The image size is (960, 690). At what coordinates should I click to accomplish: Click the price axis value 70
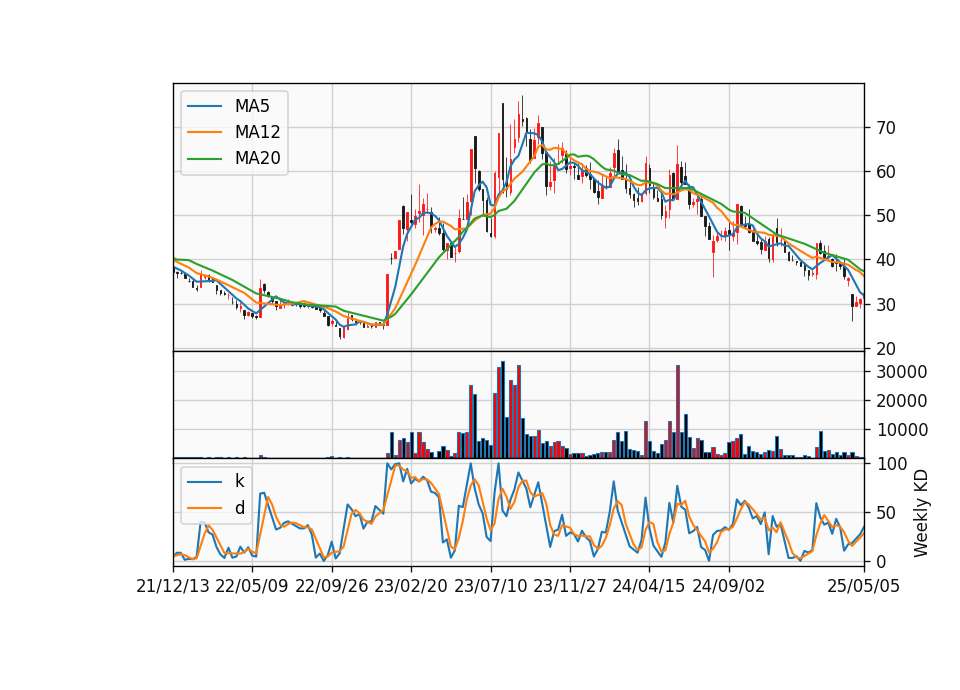coord(886,128)
